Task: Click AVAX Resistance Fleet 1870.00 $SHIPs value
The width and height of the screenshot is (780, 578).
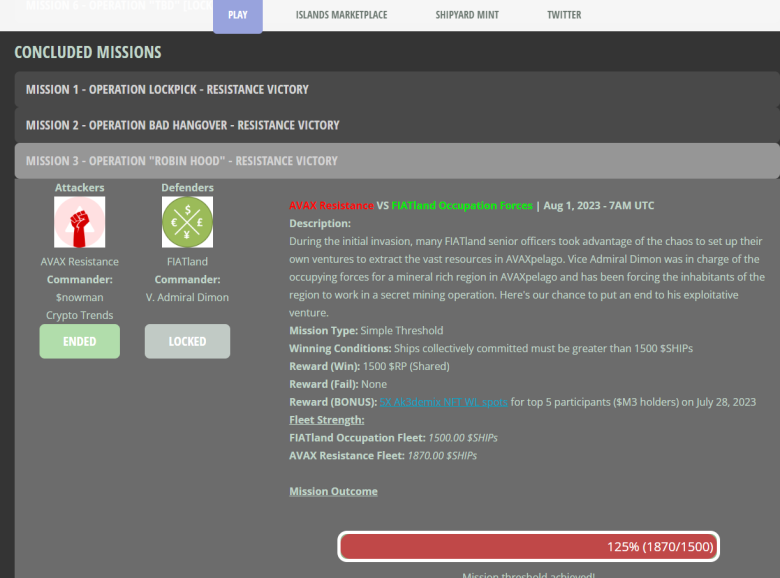Action: click(x=442, y=456)
